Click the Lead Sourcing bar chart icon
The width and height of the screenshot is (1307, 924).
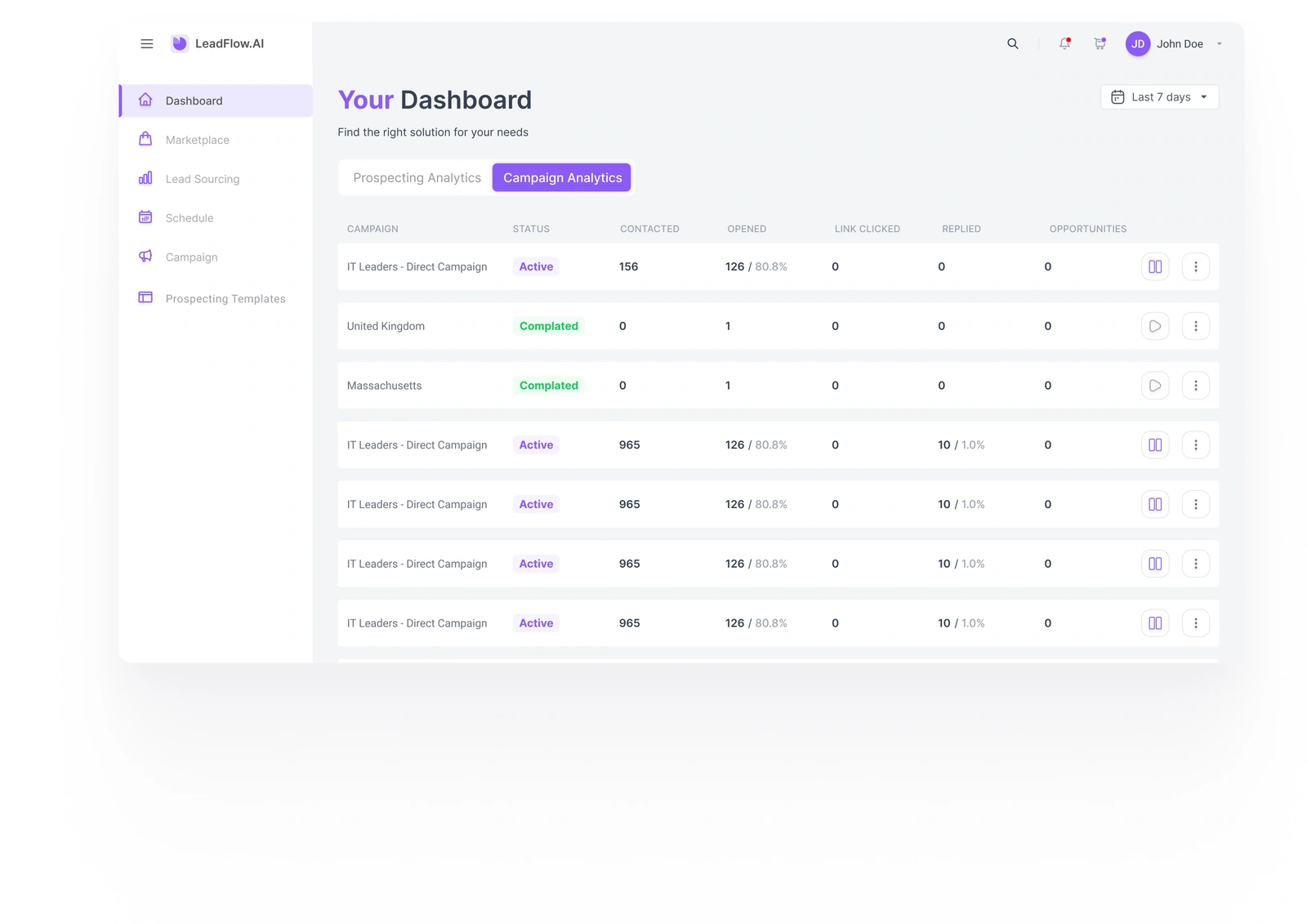[145, 178]
